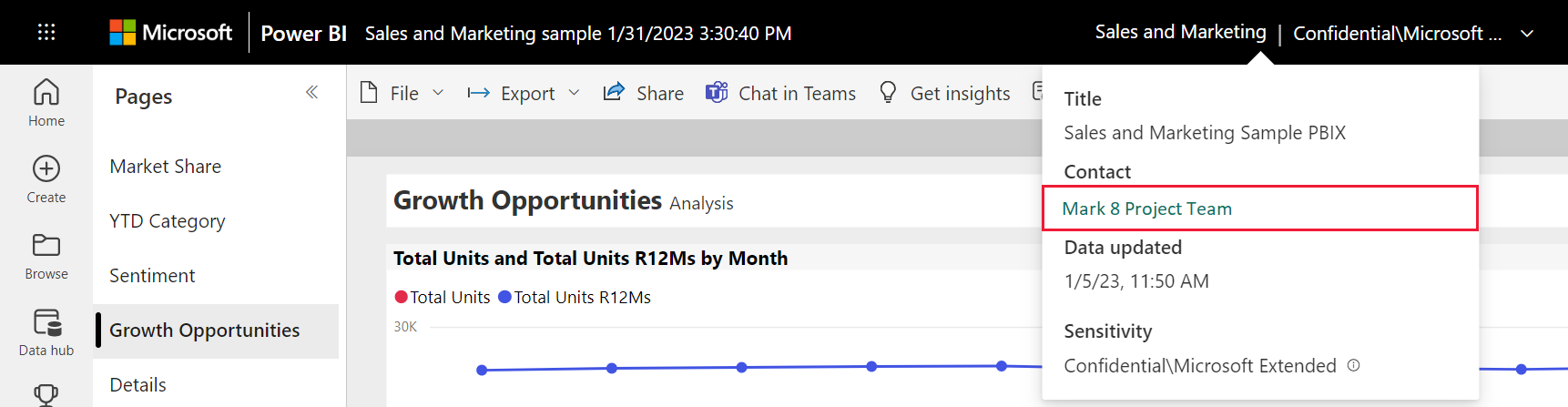Click the Total Units R12Ms blue legend marker

tap(504, 297)
